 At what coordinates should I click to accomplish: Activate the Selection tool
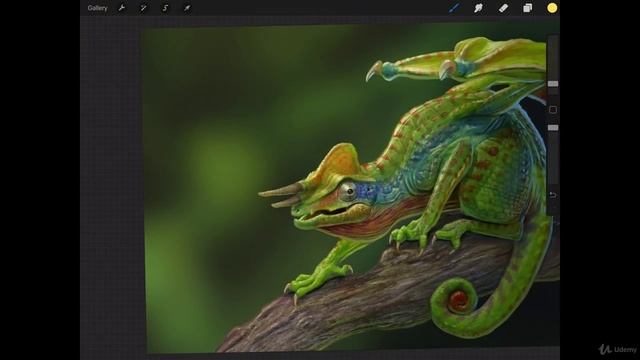pyautogui.click(x=165, y=8)
